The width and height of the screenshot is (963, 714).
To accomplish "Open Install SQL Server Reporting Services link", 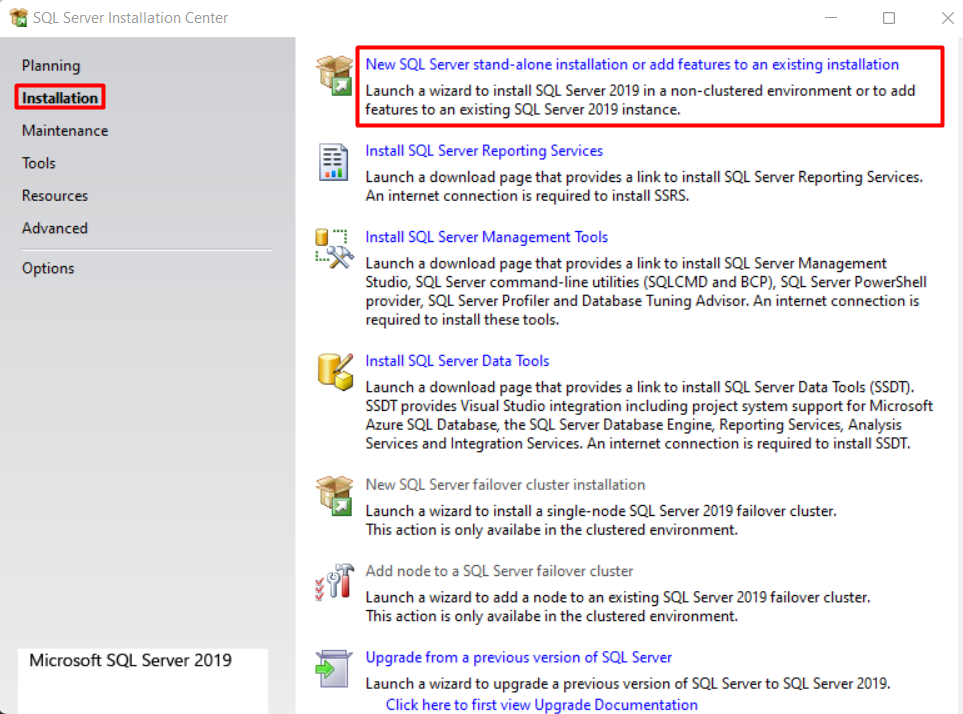I will click(484, 150).
